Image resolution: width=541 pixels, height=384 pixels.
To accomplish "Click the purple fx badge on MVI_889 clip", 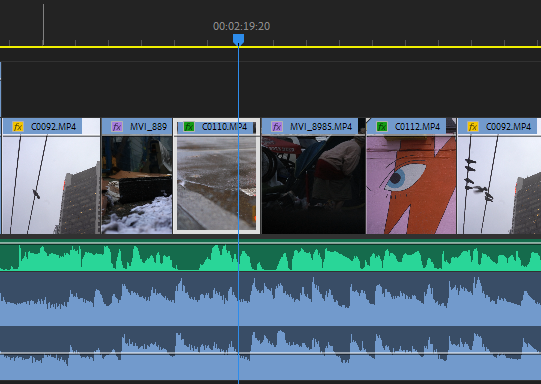I will pyautogui.click(x=117, y=127).
